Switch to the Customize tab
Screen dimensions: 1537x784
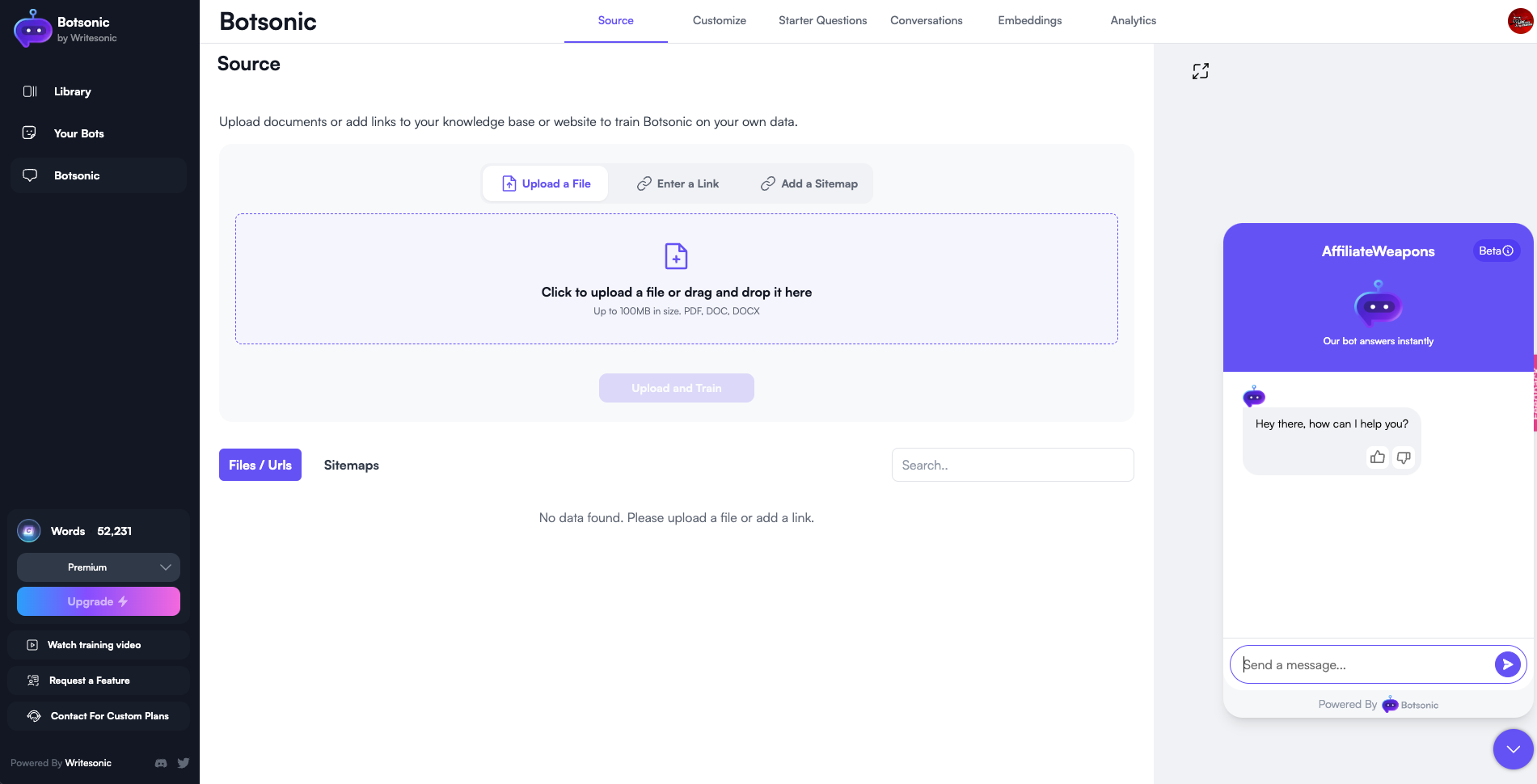coord(719,21)
